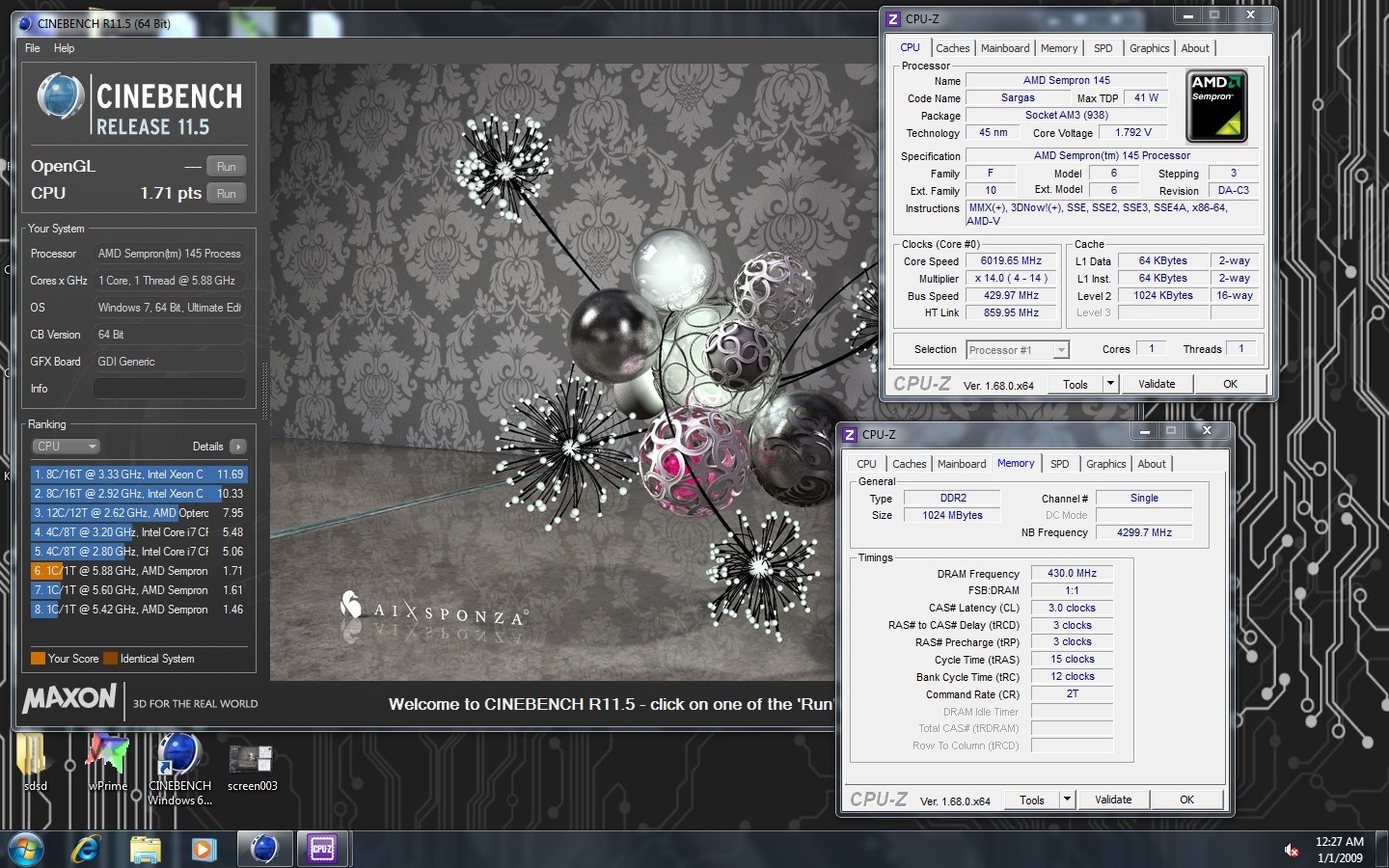
Task: Expand Tools dropdown arrow in lower CPU-Z
Action: (x=1067, y=800)
